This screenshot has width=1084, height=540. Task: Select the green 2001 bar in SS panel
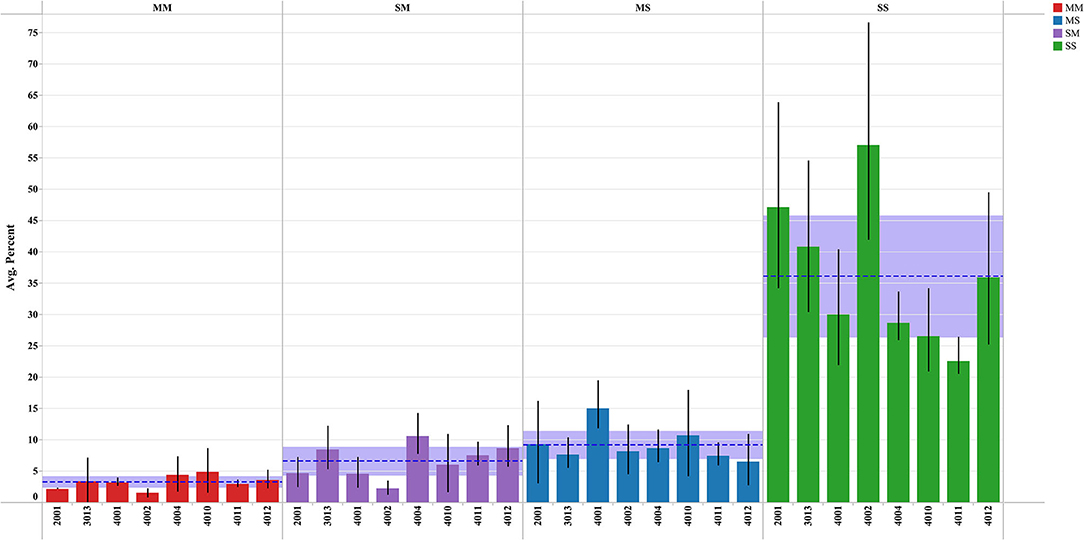[778, 355]
